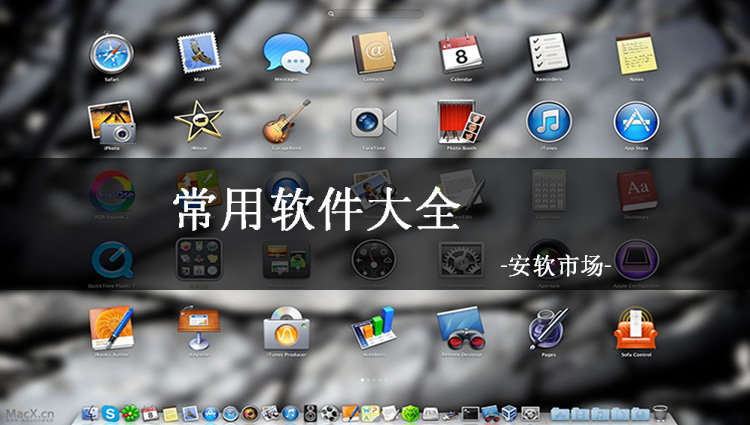Open Safari from Launchpad
This screenshot has height=425, width=750.
click(111, 53)
